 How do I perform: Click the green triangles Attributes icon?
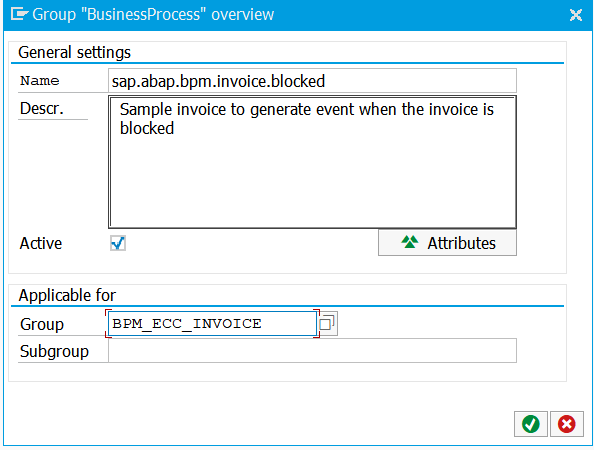(x=410, y=242)
